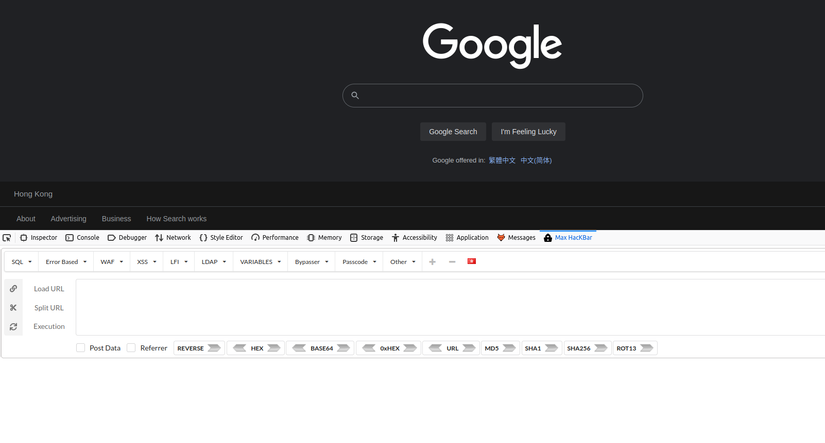Click the plus icon in HackBar toolbar
The image size is (825, 443).
(432, 261)
